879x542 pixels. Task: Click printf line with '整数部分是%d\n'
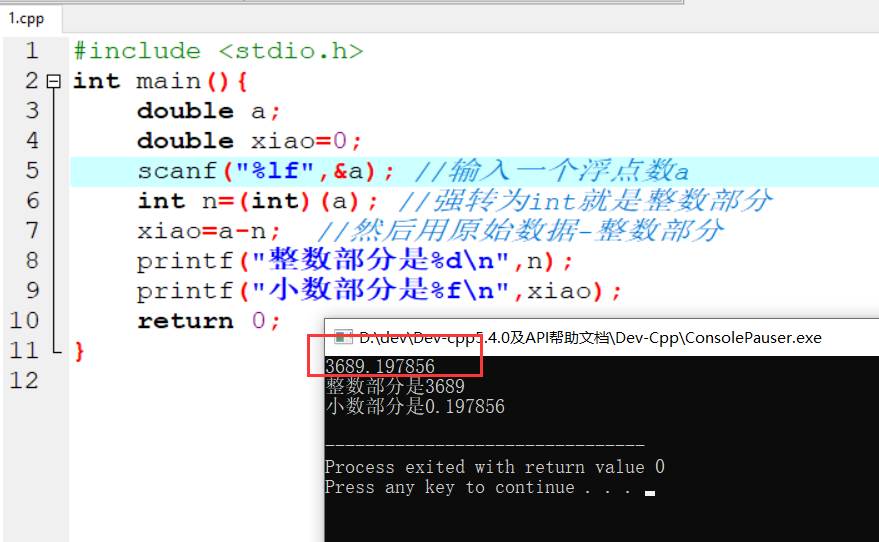coord(355,261)
